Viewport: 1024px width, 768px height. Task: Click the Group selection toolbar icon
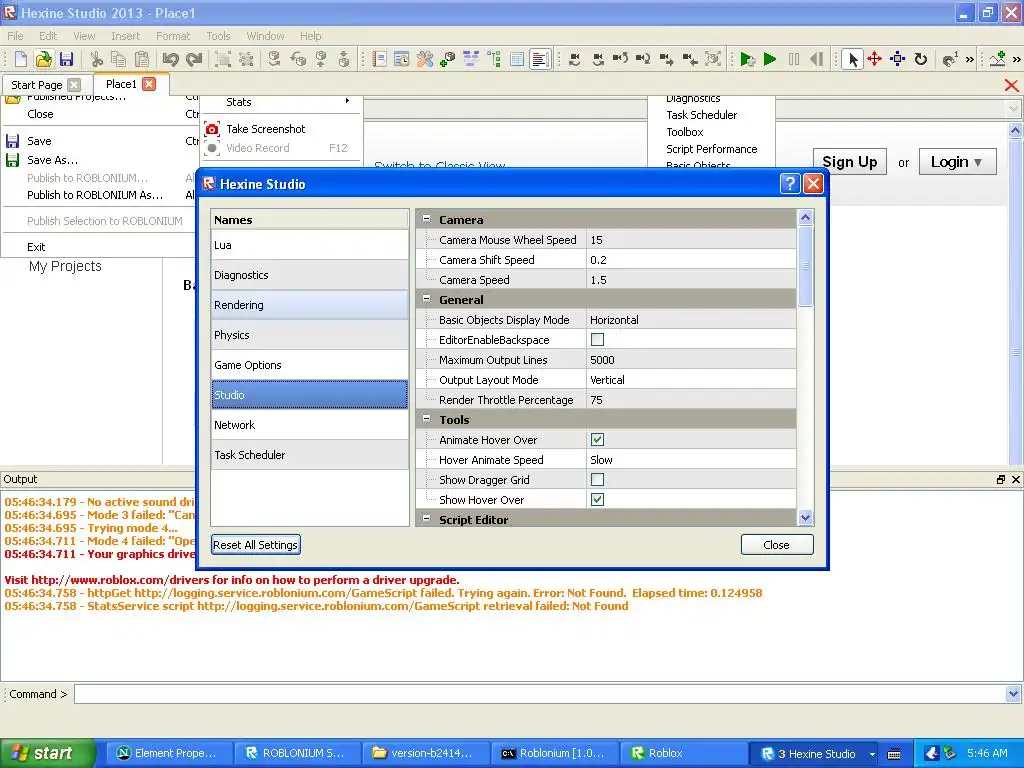pyautogui.click(x=223, y=59)
